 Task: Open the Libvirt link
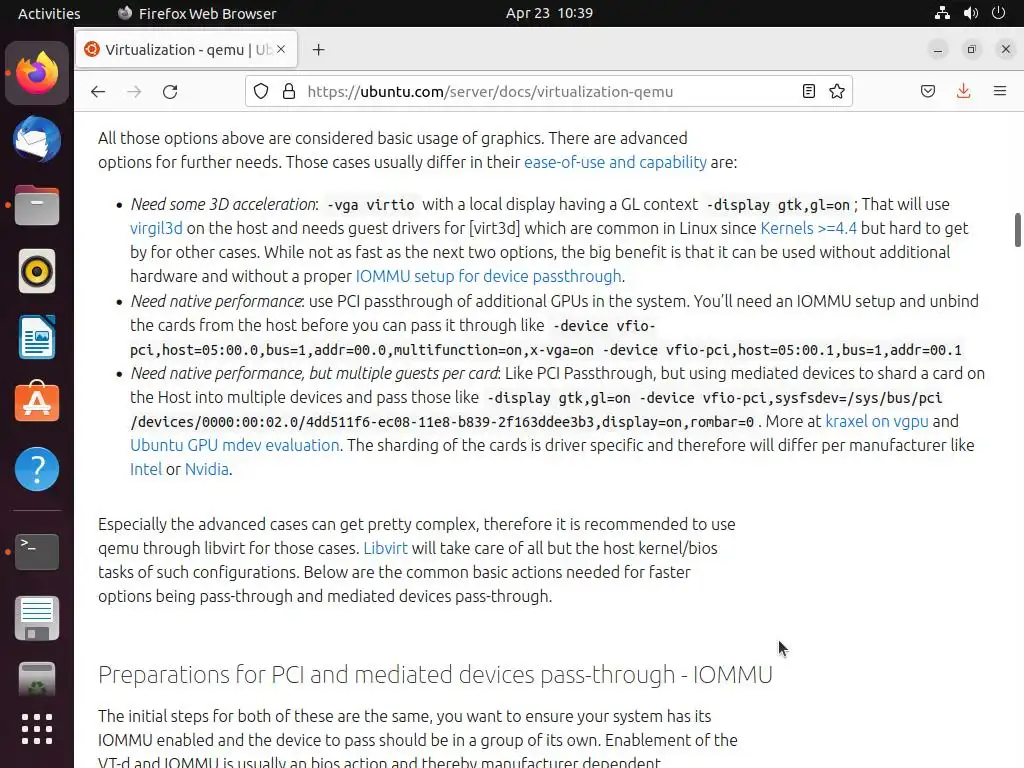[385, 548]
